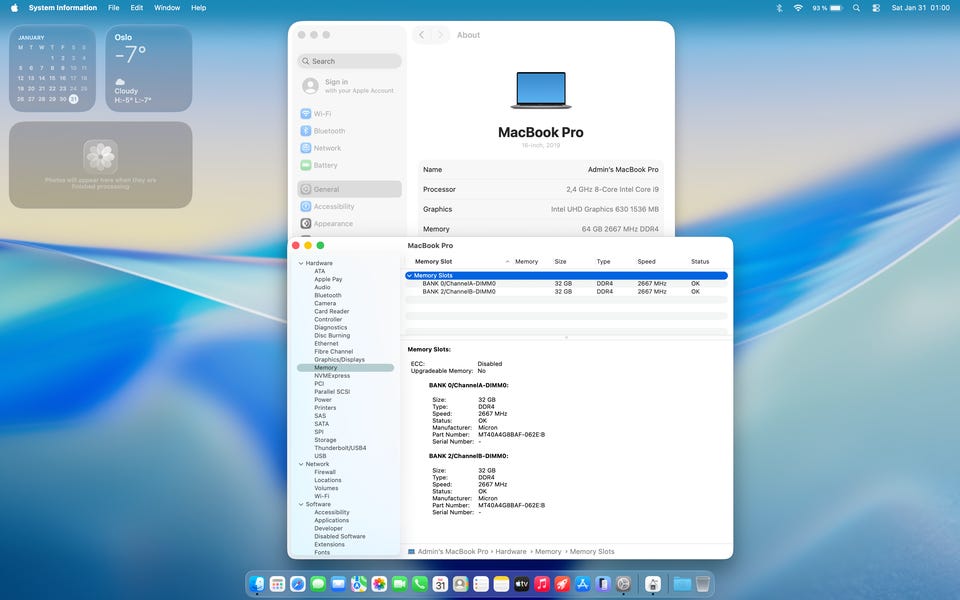Open Control Center from the menu bar
Image resolution: width=960 pixels, height=600 pixels.
(x=876, y=8)
